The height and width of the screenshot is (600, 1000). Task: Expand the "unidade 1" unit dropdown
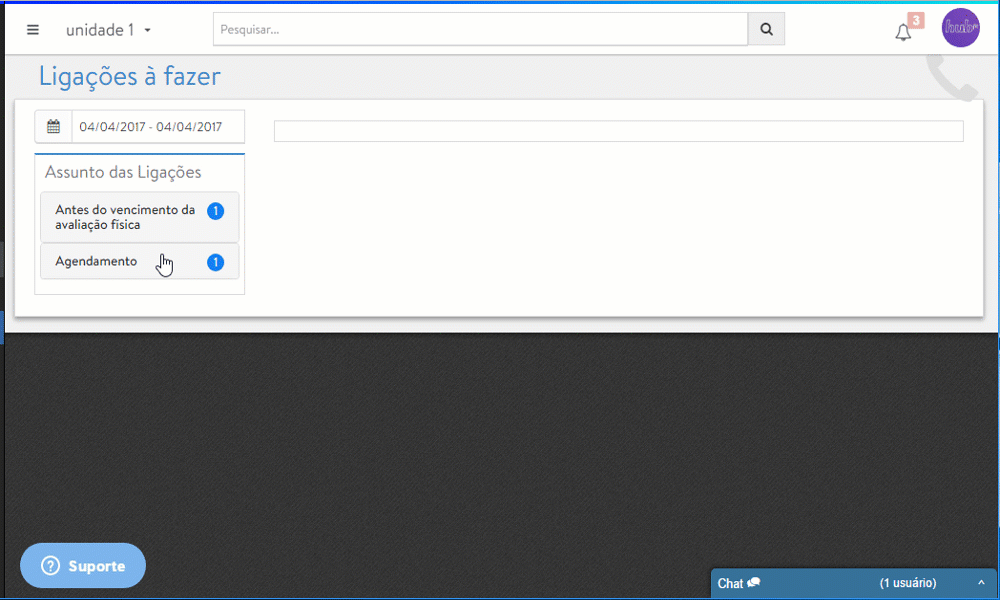[x=108, y=30]
